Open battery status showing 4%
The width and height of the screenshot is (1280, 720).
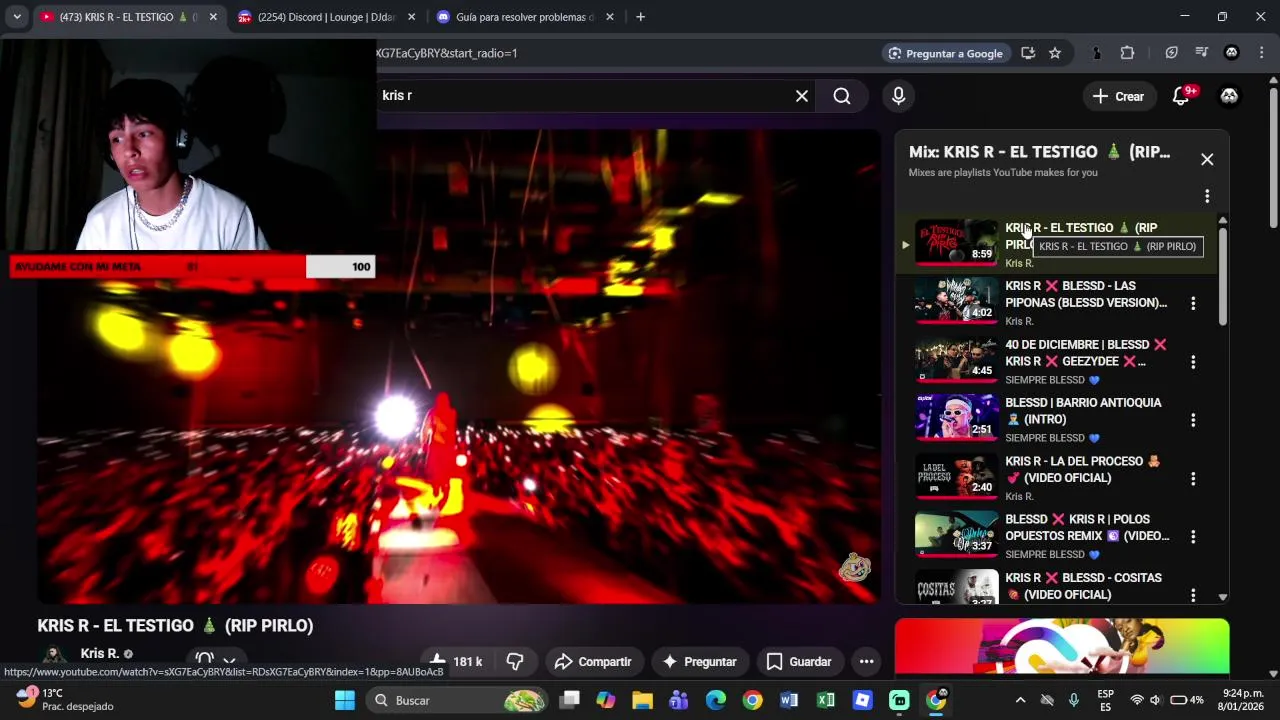(x=1186, y=700)
